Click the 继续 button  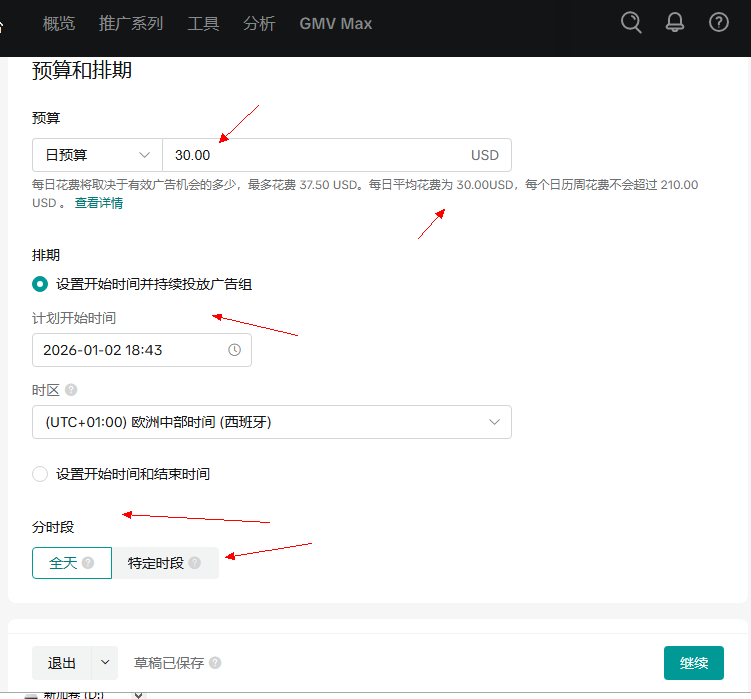pyautogui.click(x=693, y=663)
